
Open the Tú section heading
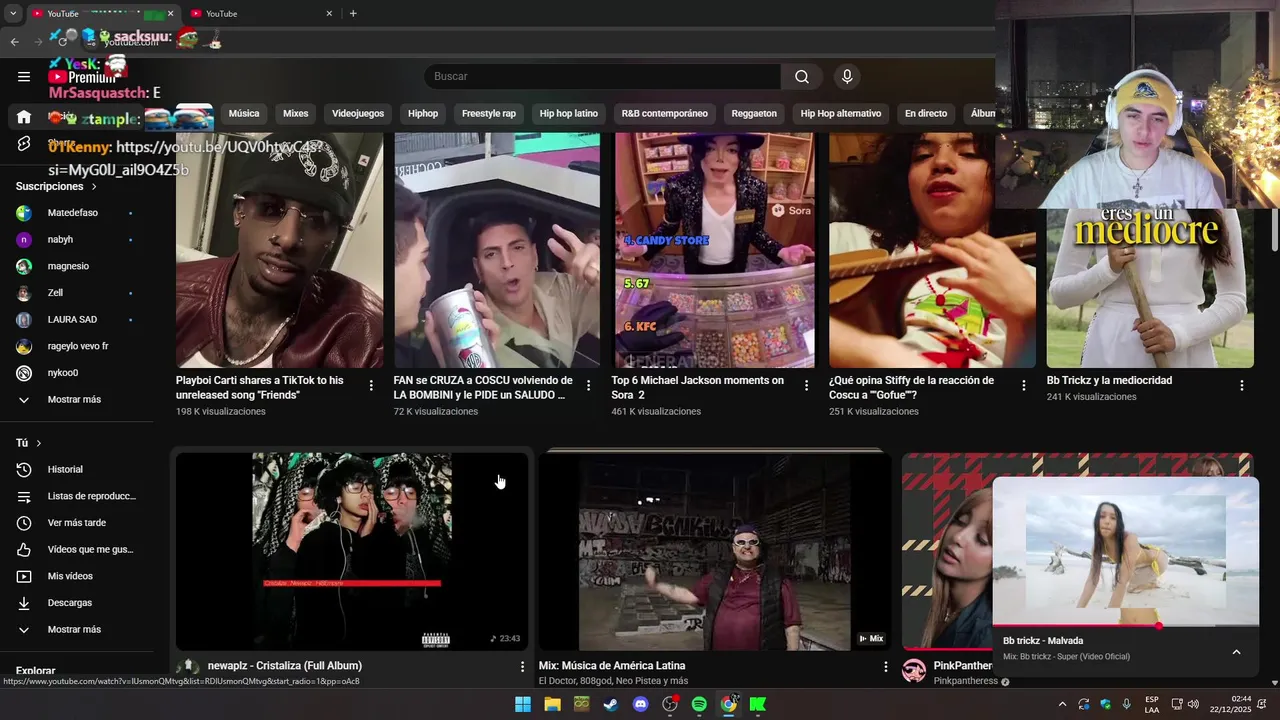pos(29,443)
